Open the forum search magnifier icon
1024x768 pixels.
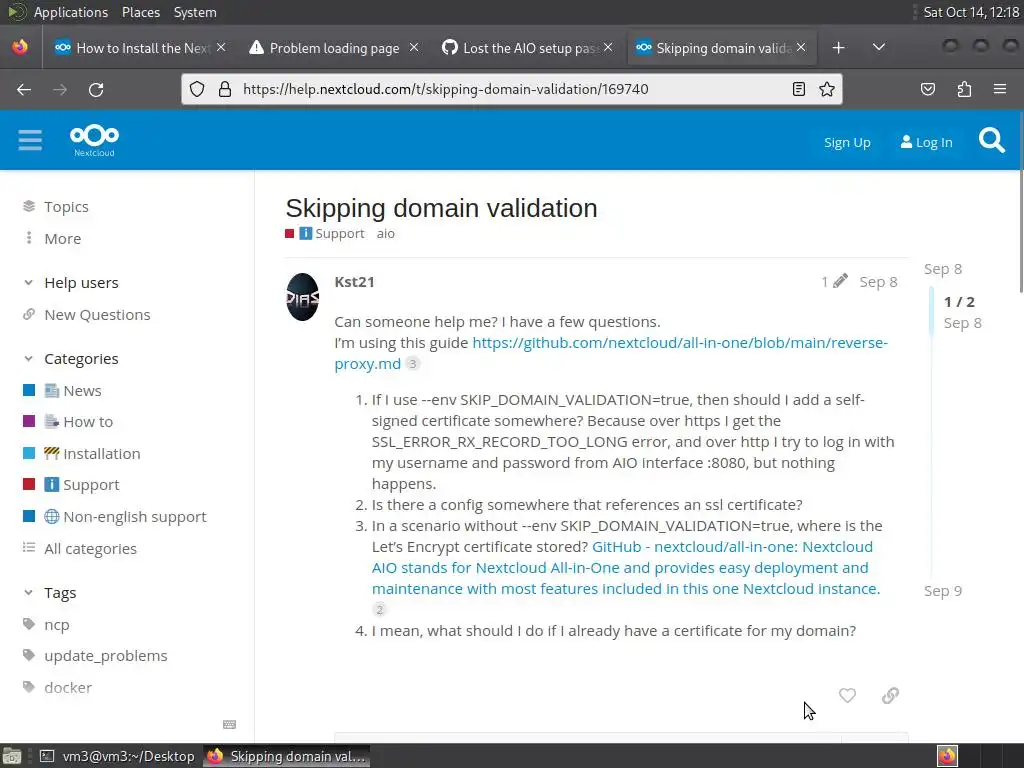point(991,140)
